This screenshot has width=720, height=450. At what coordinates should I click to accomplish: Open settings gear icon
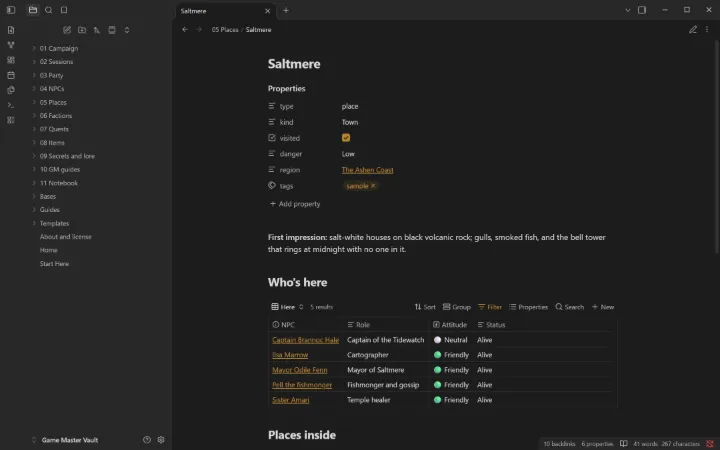click(x=161, y=439)
